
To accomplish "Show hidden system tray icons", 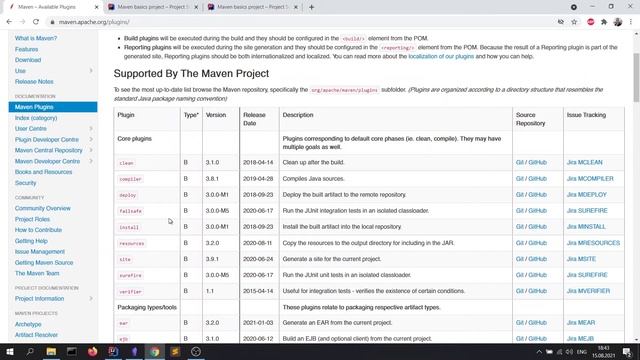I will 539,352.
